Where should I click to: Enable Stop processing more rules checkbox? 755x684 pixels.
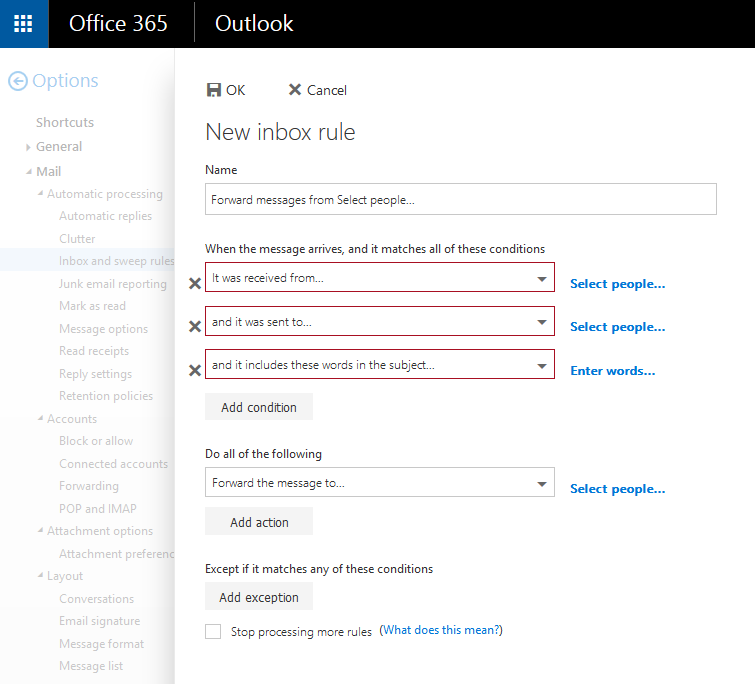pyautogui.click(x=213, y=631)
